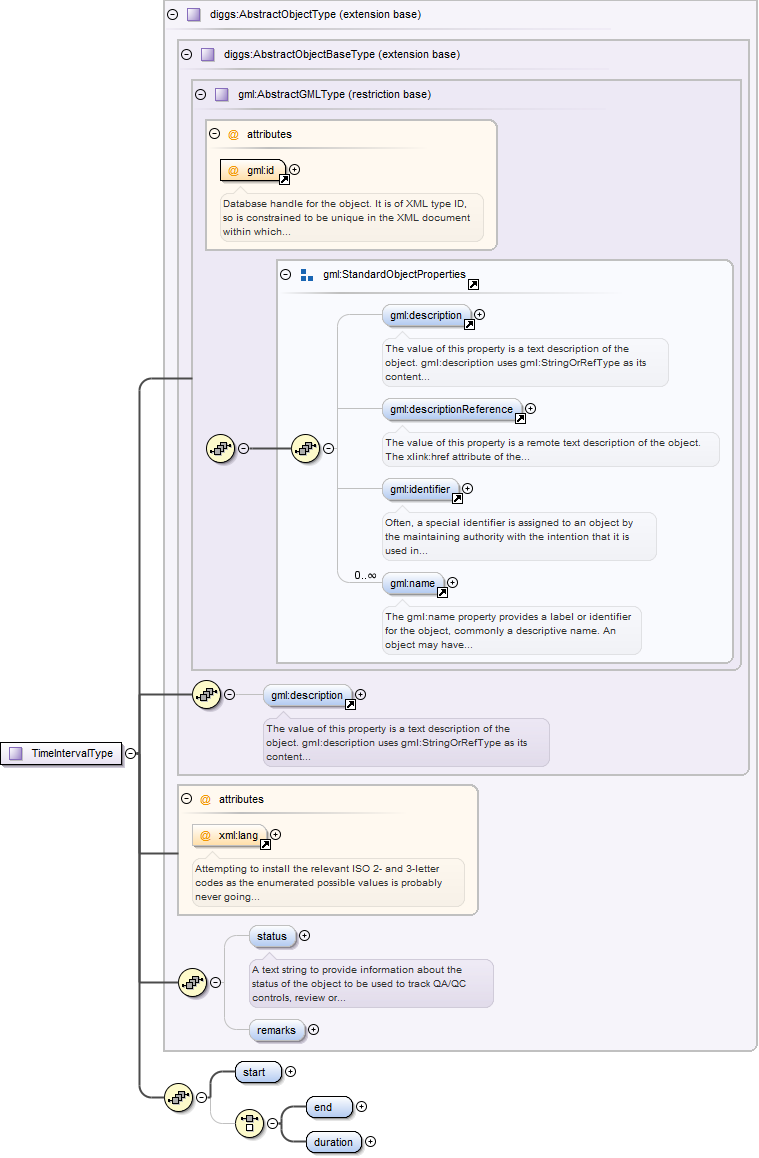
Task: Click the link arrow under gml:descriptionReference
Action: click(x=520, y=419)
